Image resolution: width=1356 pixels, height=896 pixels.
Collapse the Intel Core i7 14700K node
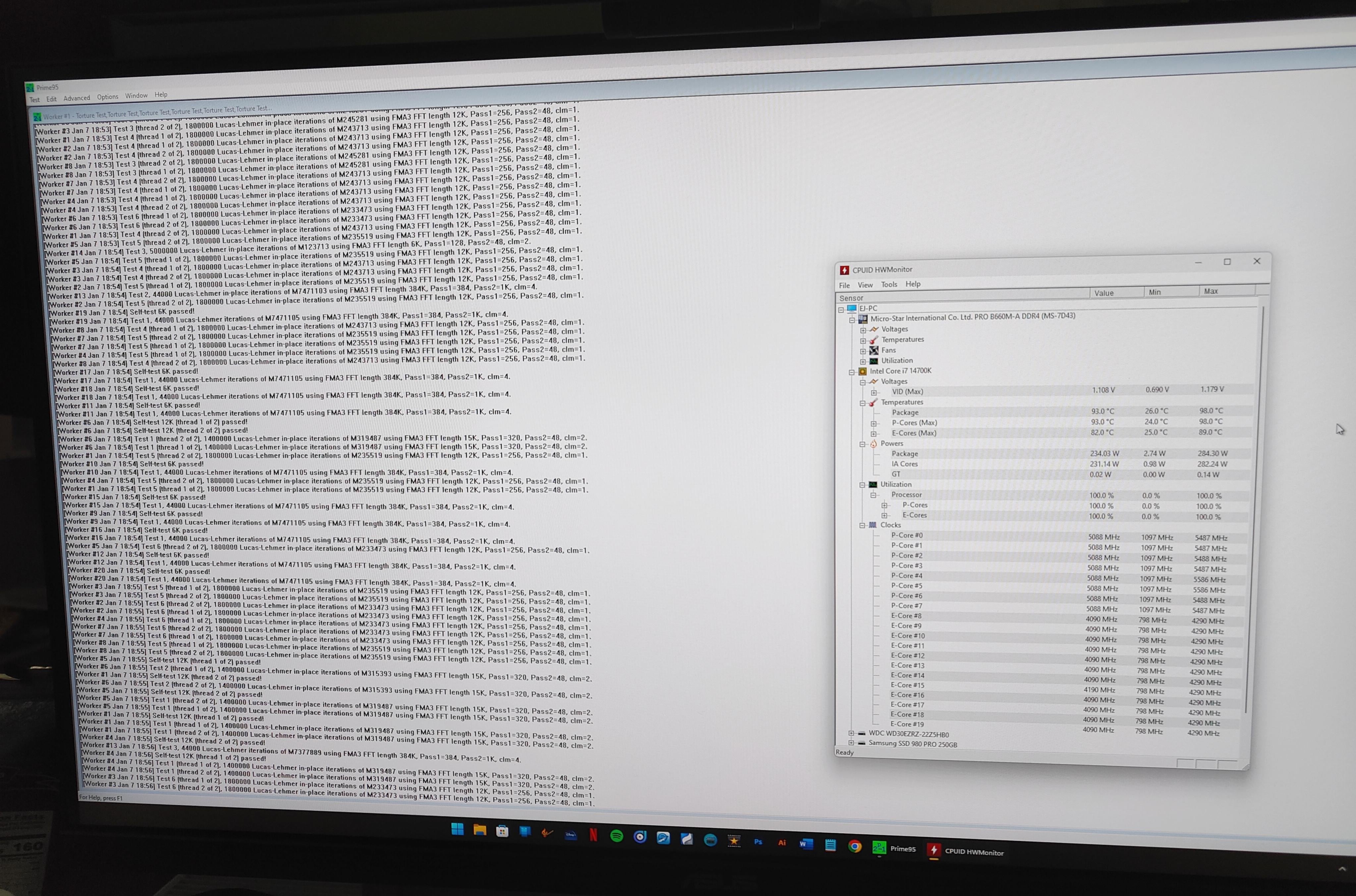pyautogui.click(x=851, y=372)
